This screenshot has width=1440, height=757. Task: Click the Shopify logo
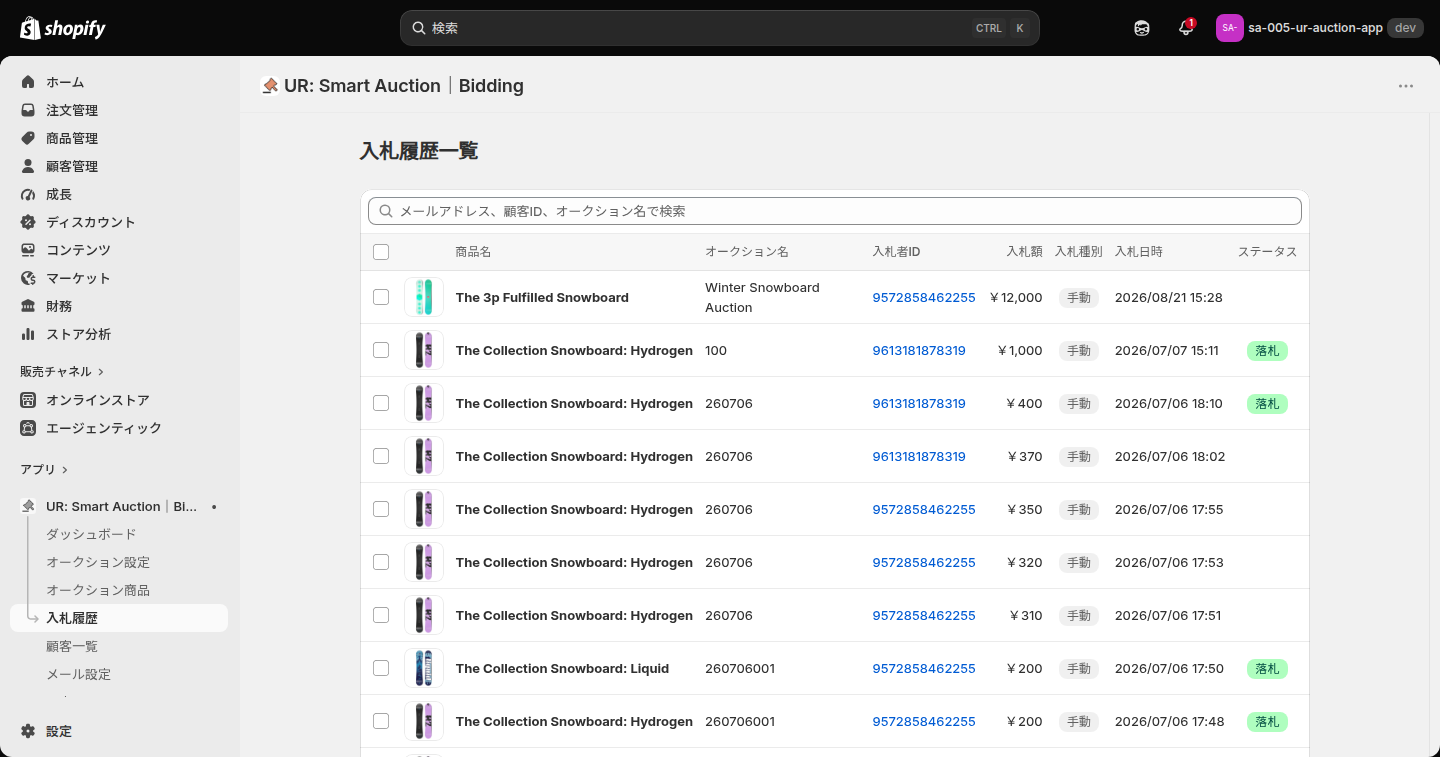point(63,28)
